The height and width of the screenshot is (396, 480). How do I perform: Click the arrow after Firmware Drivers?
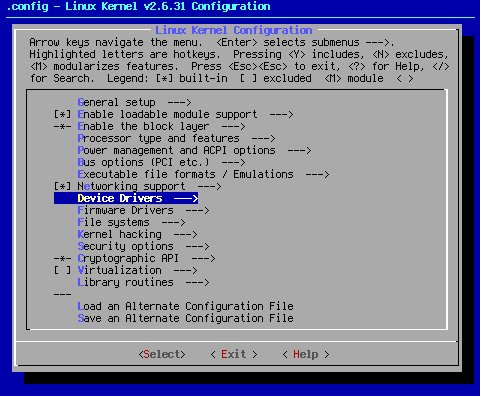(197, 210)
